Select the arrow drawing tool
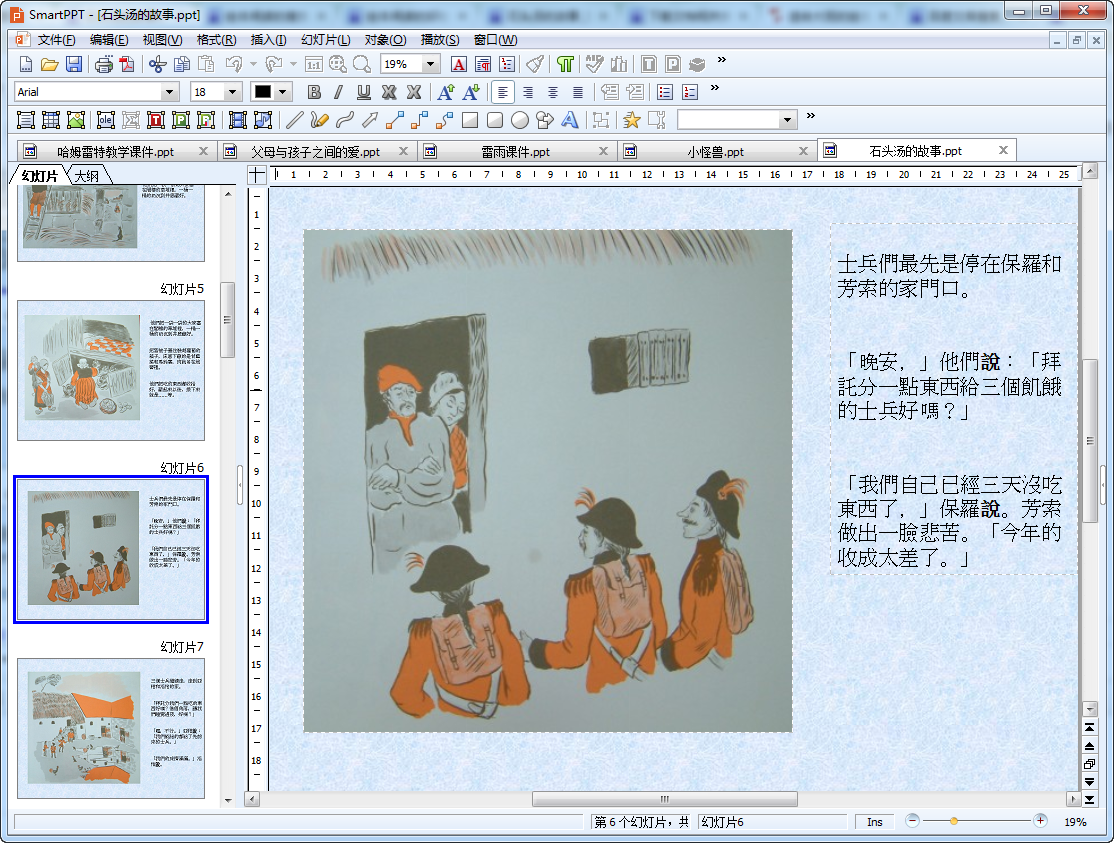 pyautogui.click(x=369, y=120)
